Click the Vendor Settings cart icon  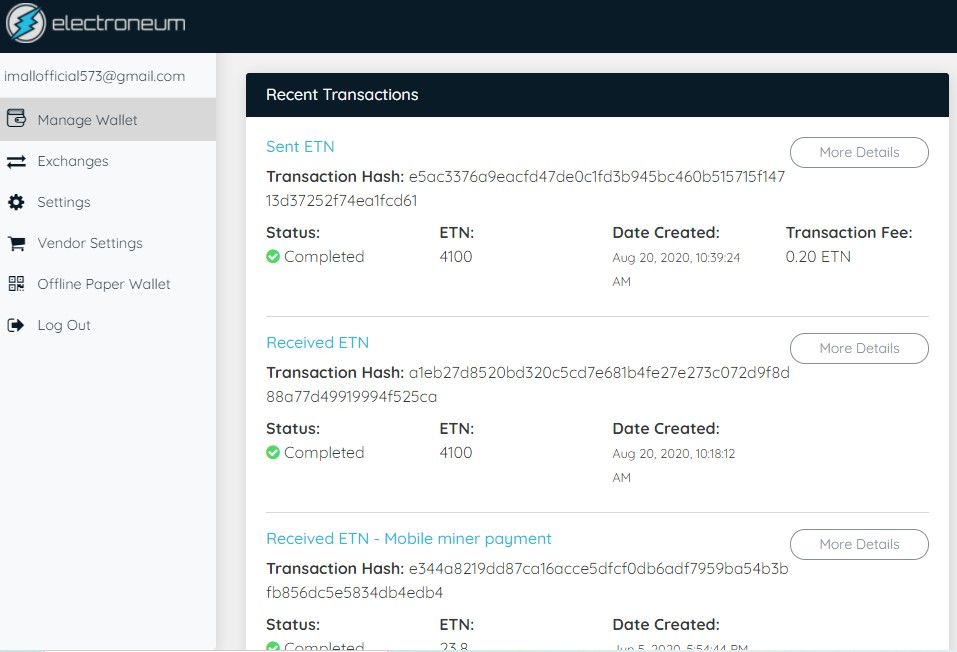point(16,244)
